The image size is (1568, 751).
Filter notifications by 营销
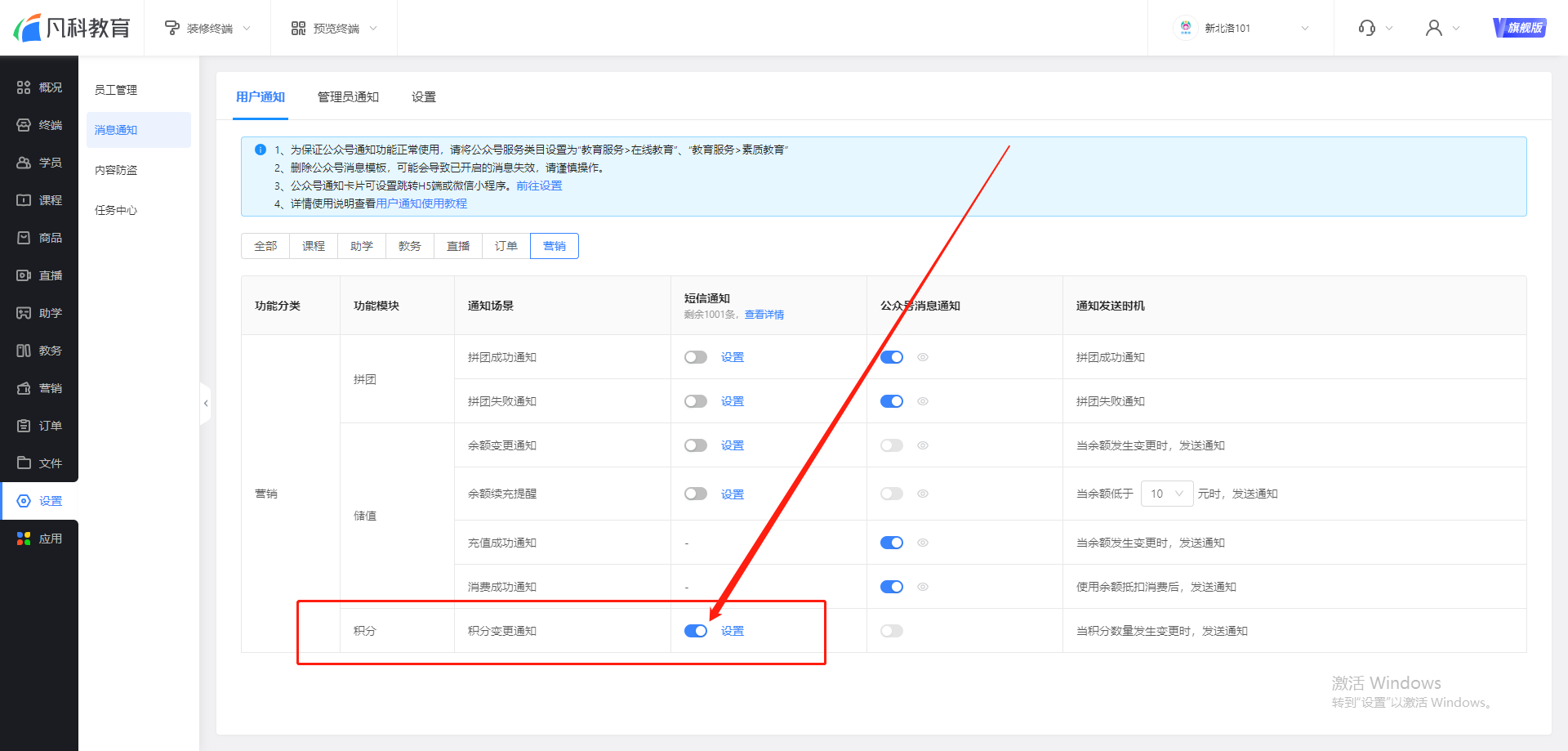click(555, 246)
